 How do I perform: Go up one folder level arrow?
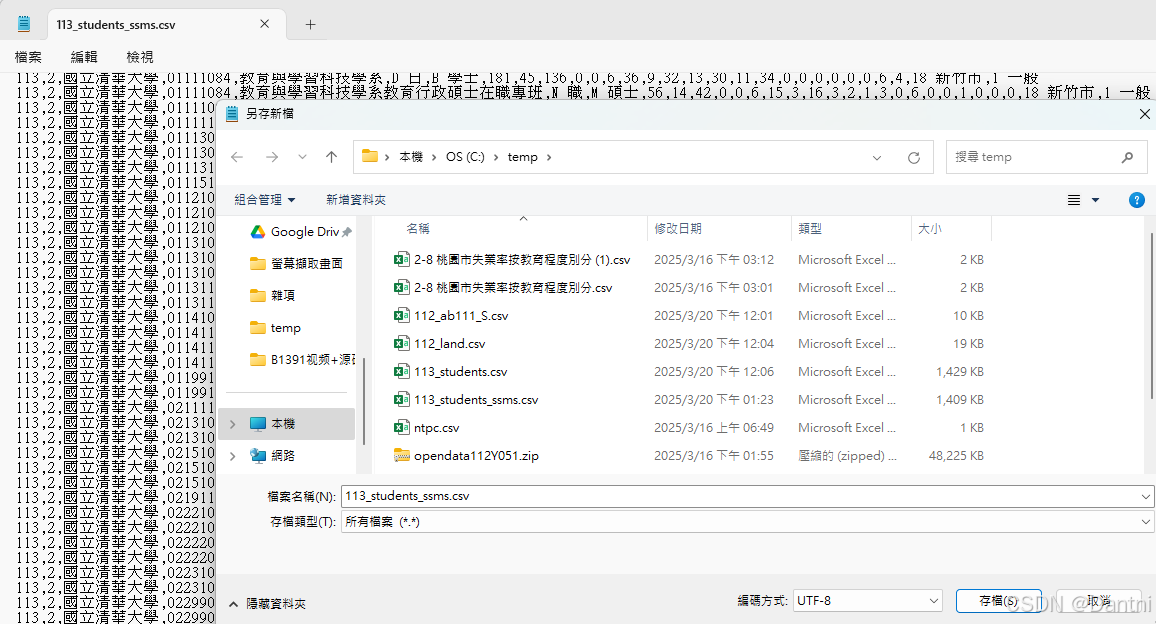coord(332,157)
